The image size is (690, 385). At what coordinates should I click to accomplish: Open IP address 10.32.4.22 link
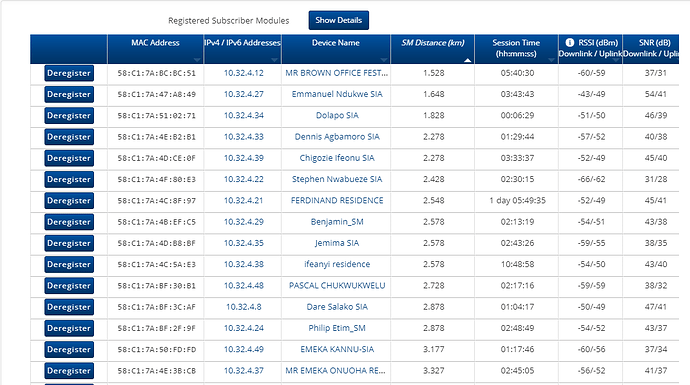(243, 179)
